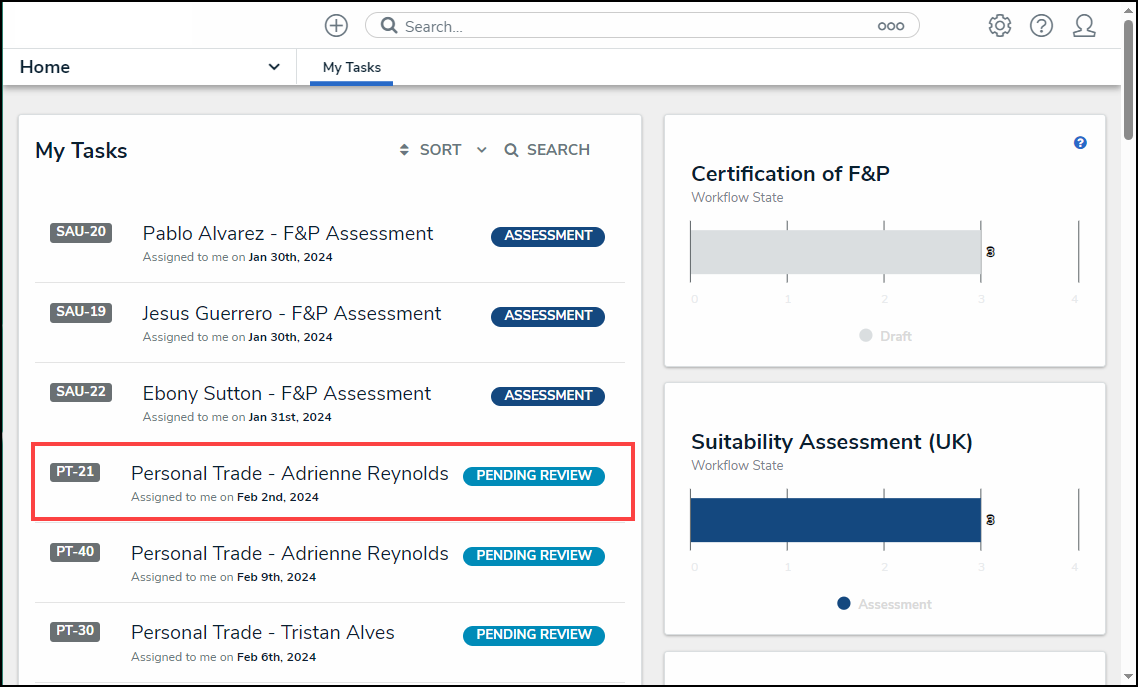
Task: Click the plus create-new icon
Action: [337, 26]
